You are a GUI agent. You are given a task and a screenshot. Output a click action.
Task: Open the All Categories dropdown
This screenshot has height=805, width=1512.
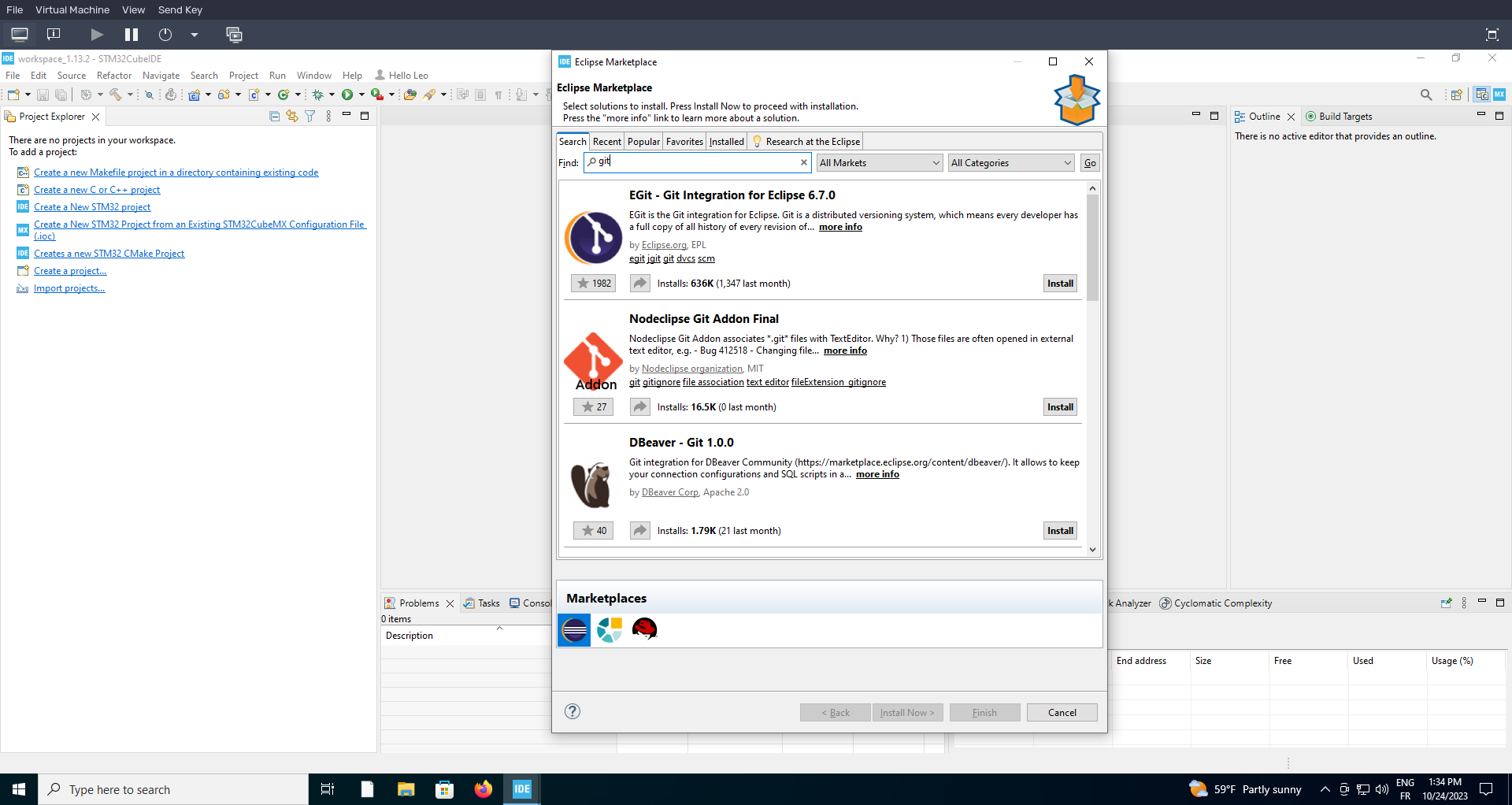(1011, 163)
